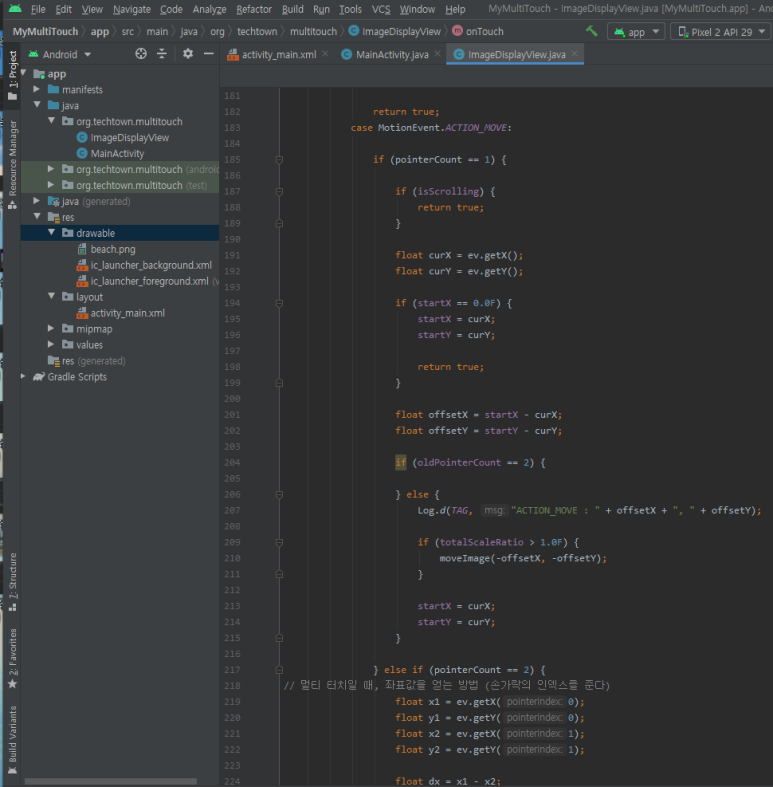Collapse the res folder node

coord(37,217)
